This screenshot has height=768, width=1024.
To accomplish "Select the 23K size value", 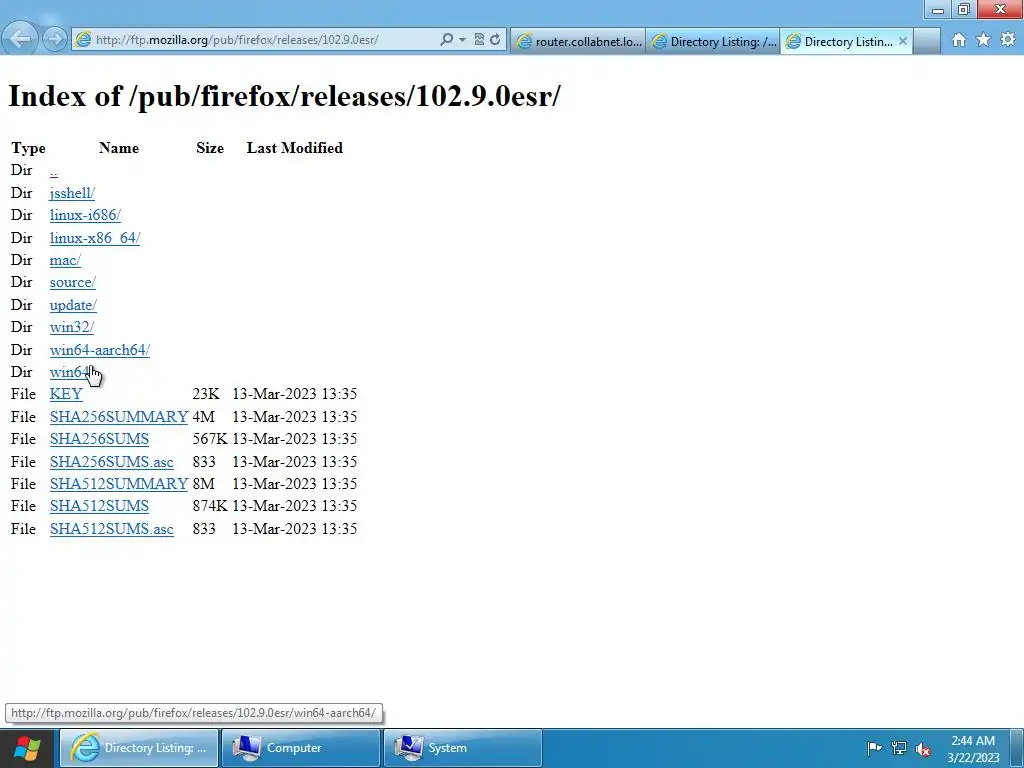I will pyautogui.click(x=206, y=394).
